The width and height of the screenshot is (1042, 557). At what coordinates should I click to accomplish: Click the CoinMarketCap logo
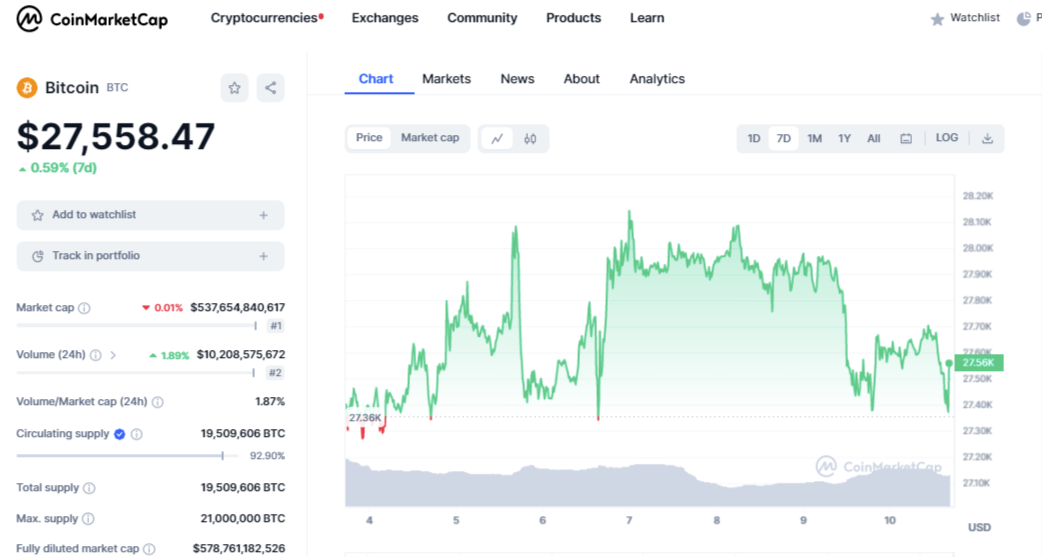tap(92, 19)
